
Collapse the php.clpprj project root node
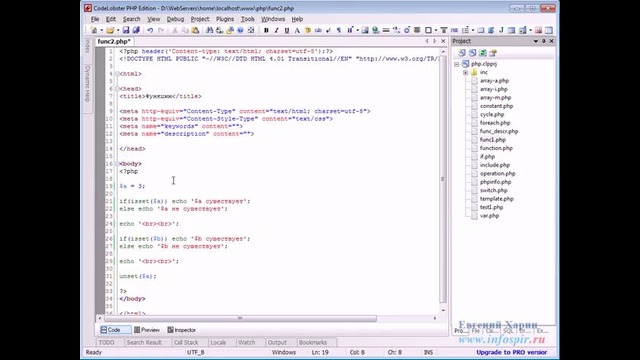(457, 64)
